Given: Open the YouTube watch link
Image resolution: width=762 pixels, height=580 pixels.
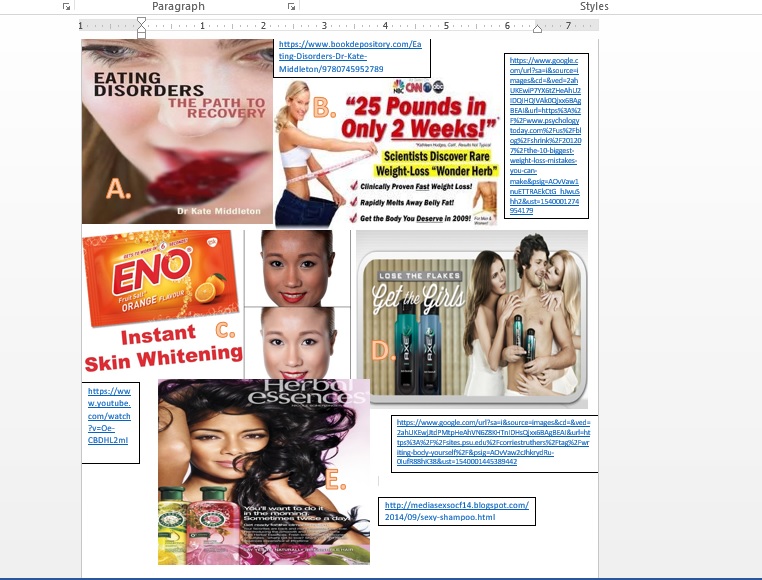Looking at the screenshot, I should point(109,416).
